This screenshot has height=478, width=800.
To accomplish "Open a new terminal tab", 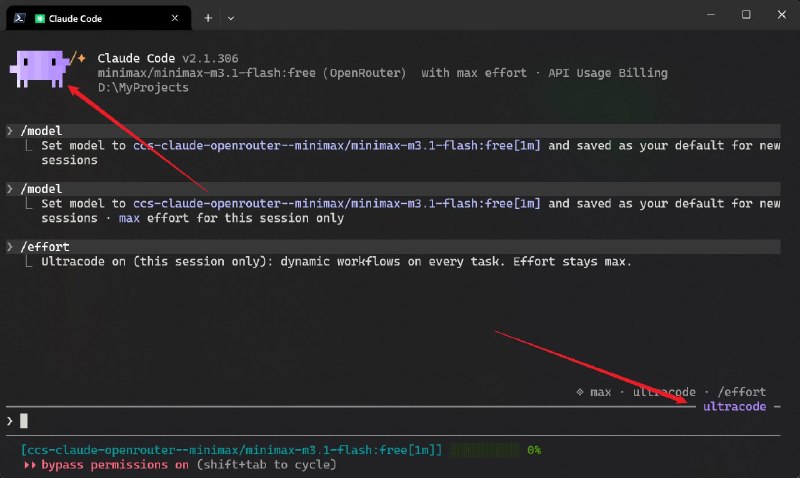I will [208, 18].
